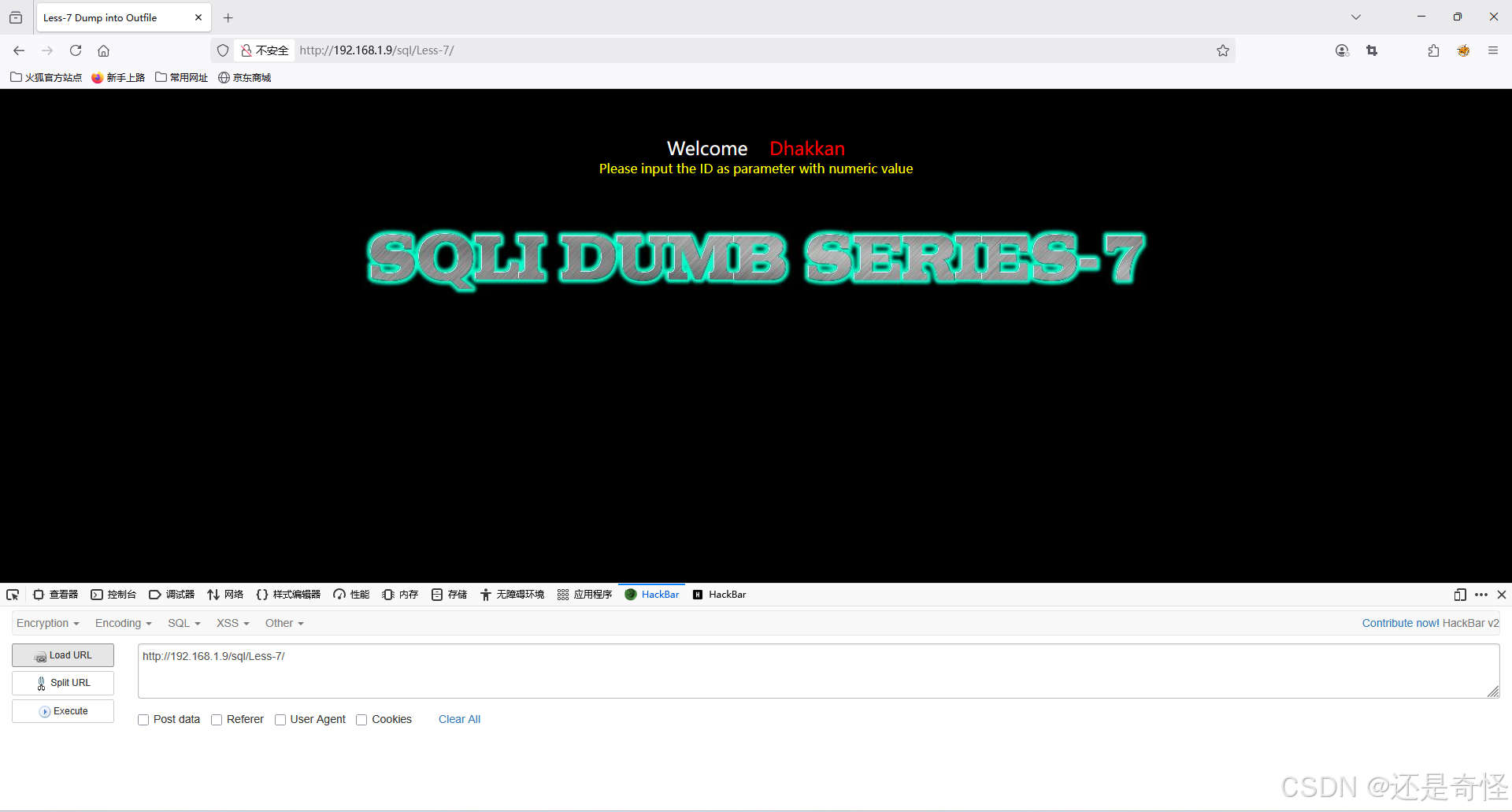Viewport: 1512px width, 812px height.
Task: Open the 存储 storage tab
Action: pos(449,595)
